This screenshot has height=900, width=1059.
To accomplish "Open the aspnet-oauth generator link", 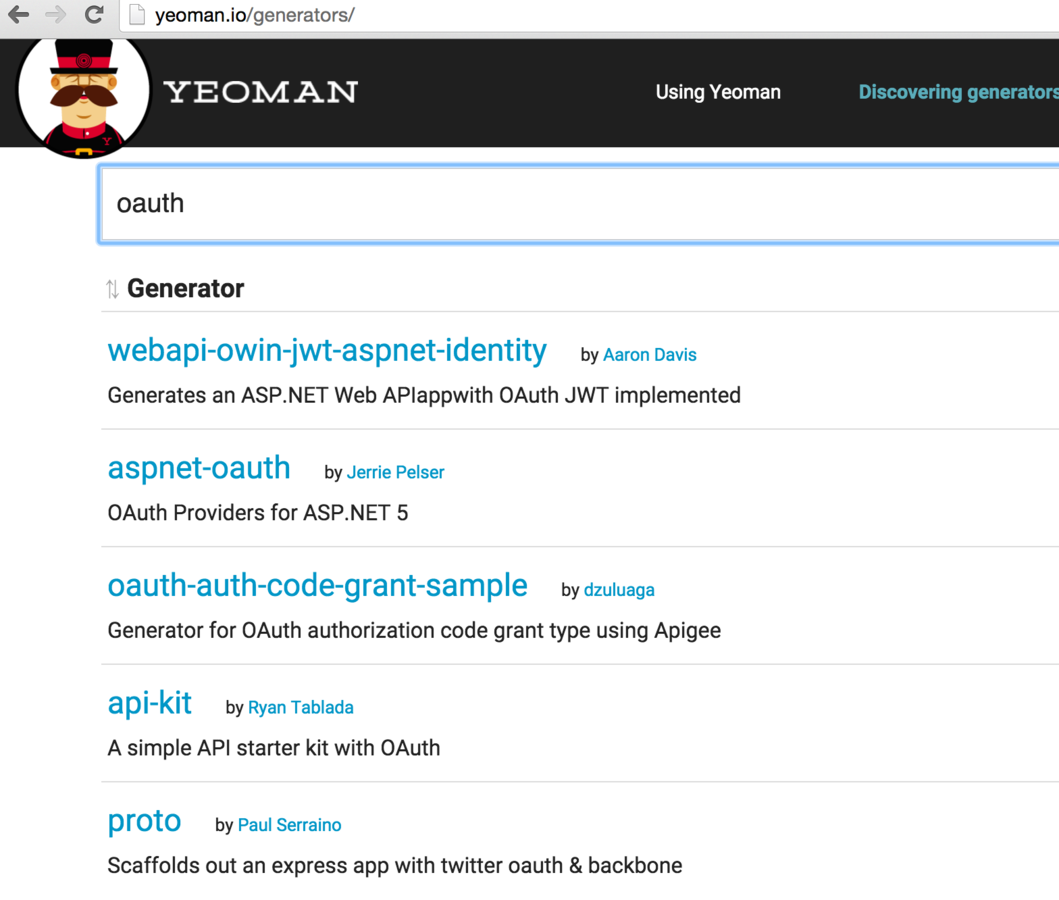I will 199,469.
